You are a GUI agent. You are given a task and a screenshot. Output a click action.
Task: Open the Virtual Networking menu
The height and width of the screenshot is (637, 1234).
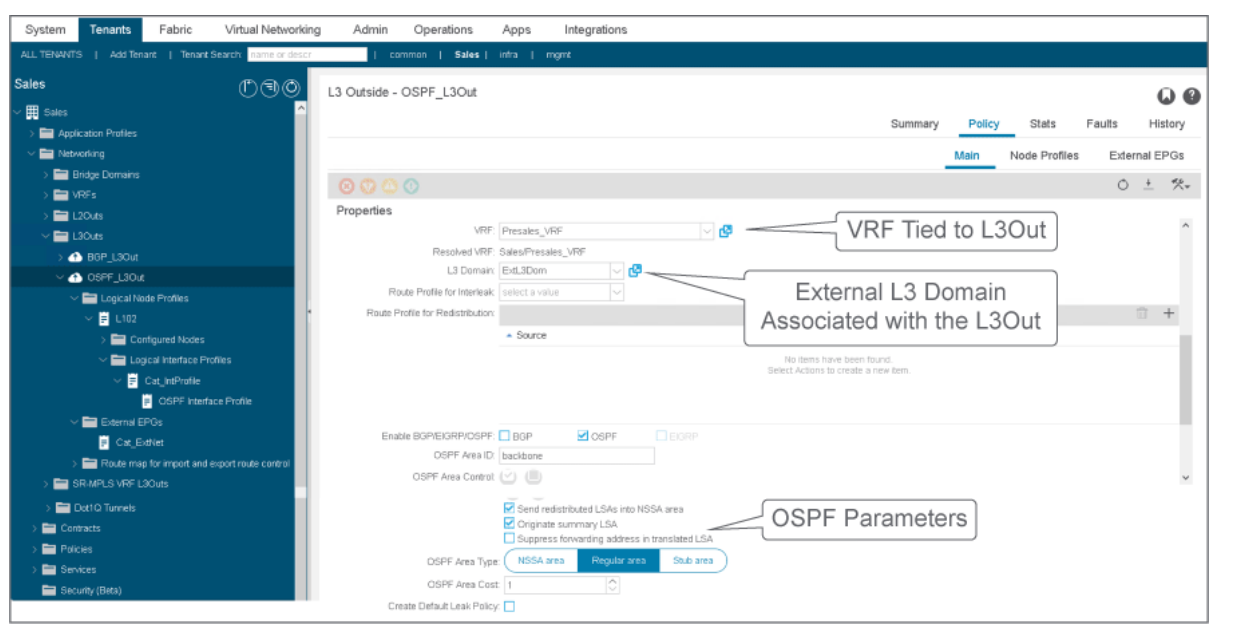[273, 29]
